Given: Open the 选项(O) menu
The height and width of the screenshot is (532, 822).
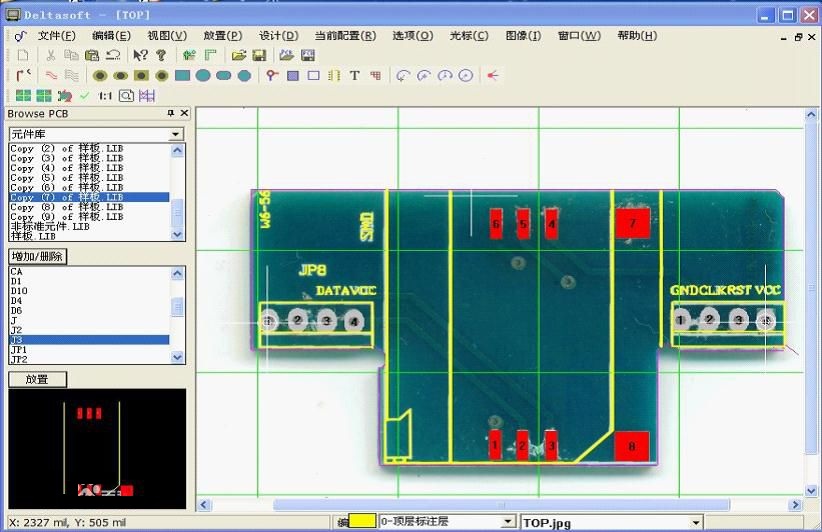Looking at the screenshot, I should pos(413,36).
